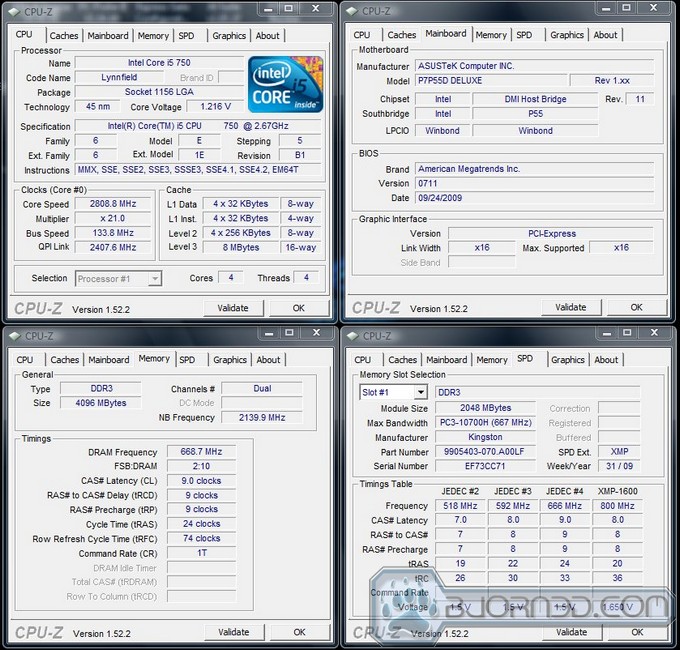Click Validate in the Mainboard window
This screenshot has width=680, height=650.
pyautogui.click(x=571, y=307)
